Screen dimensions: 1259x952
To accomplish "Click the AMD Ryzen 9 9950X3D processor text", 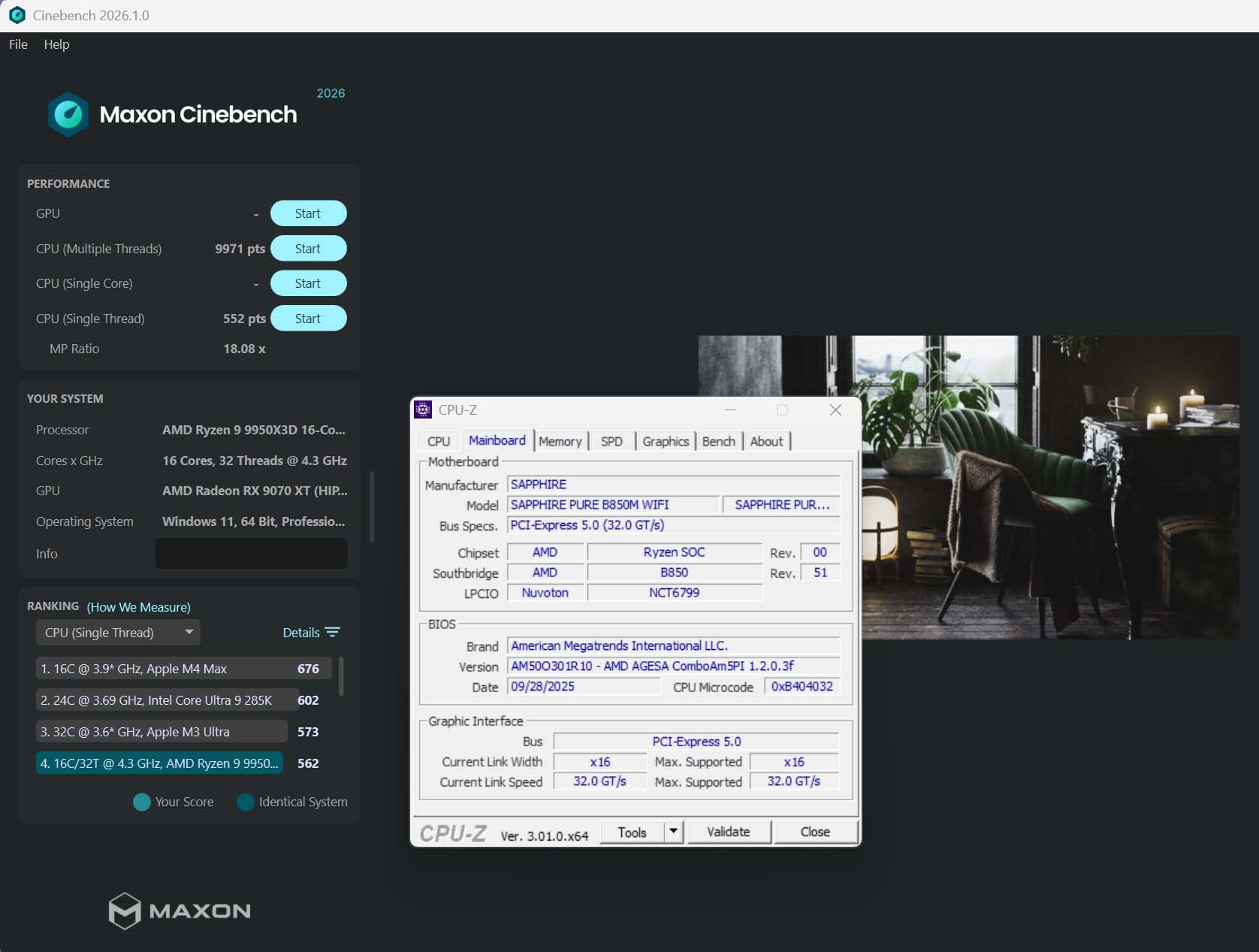I will (x=254, y=430).
